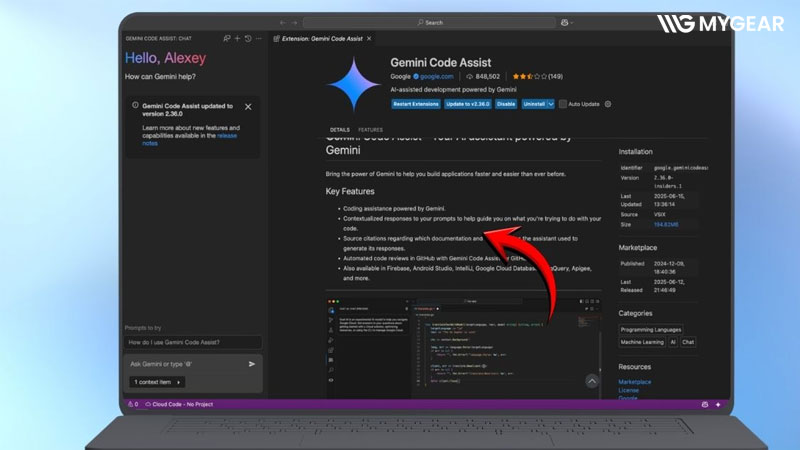Open more actions menu in chat panel header
800x450 pixels.
click(x=259, y=38)
